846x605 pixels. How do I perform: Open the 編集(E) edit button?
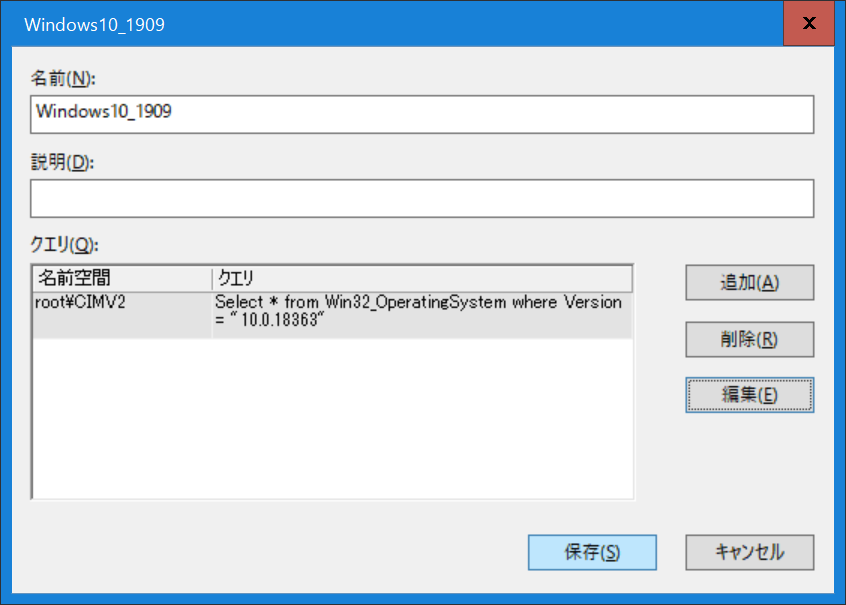pos(749,395)
